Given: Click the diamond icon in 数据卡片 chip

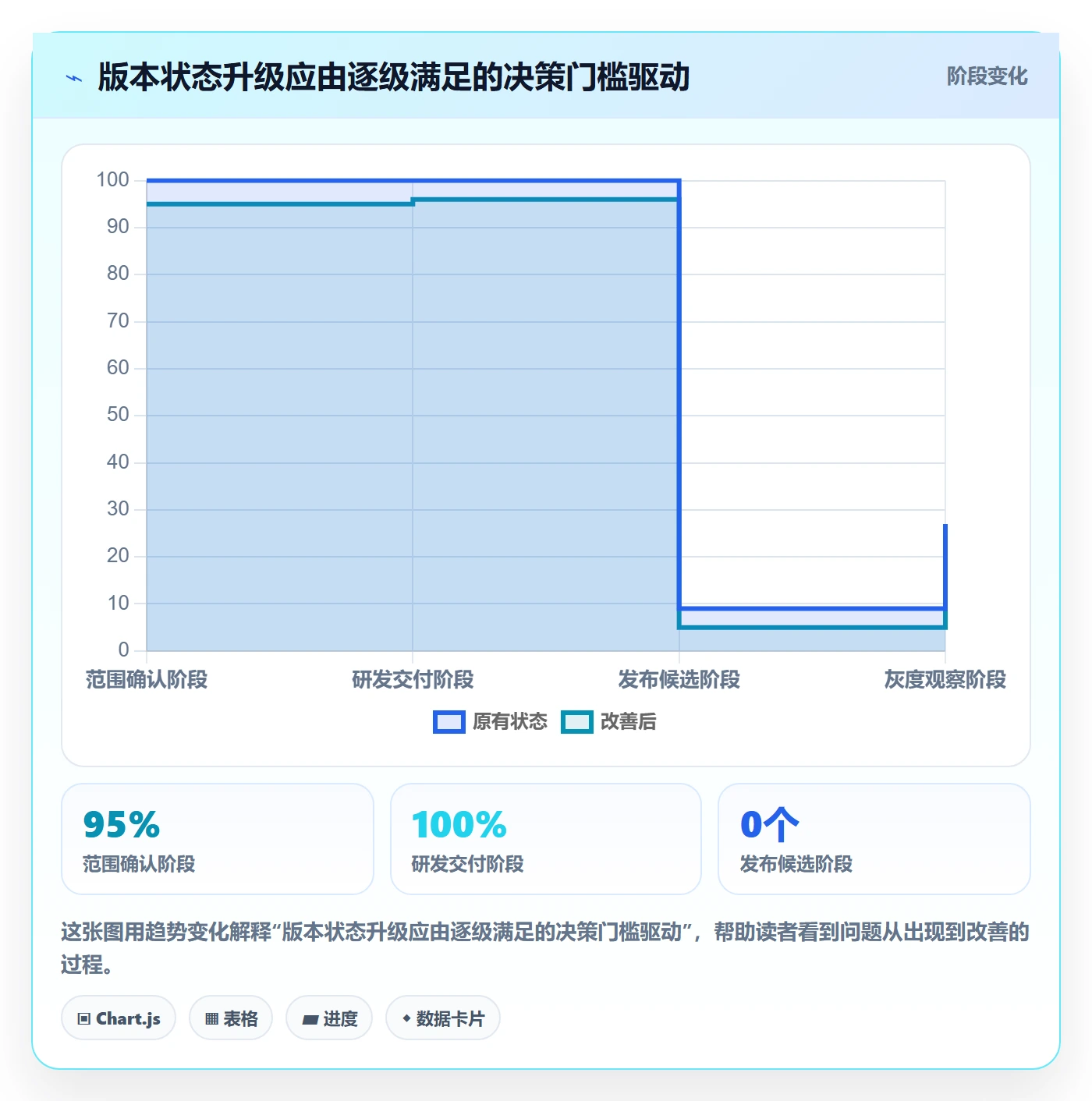Looking at the screenshot, I should [406, 1018].
